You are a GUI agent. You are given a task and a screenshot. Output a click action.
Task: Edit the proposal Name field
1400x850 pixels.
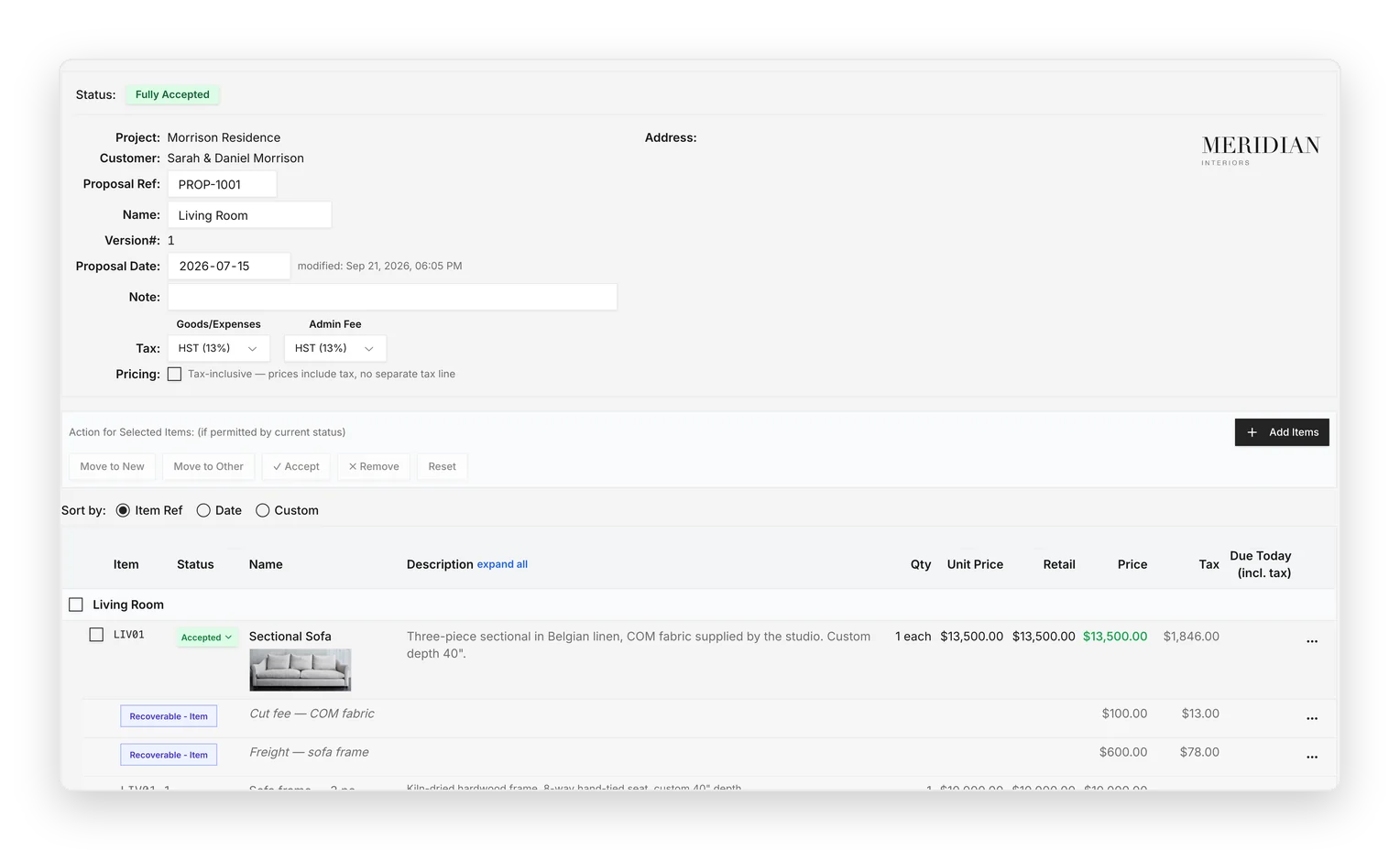click(x=249, y=215)
